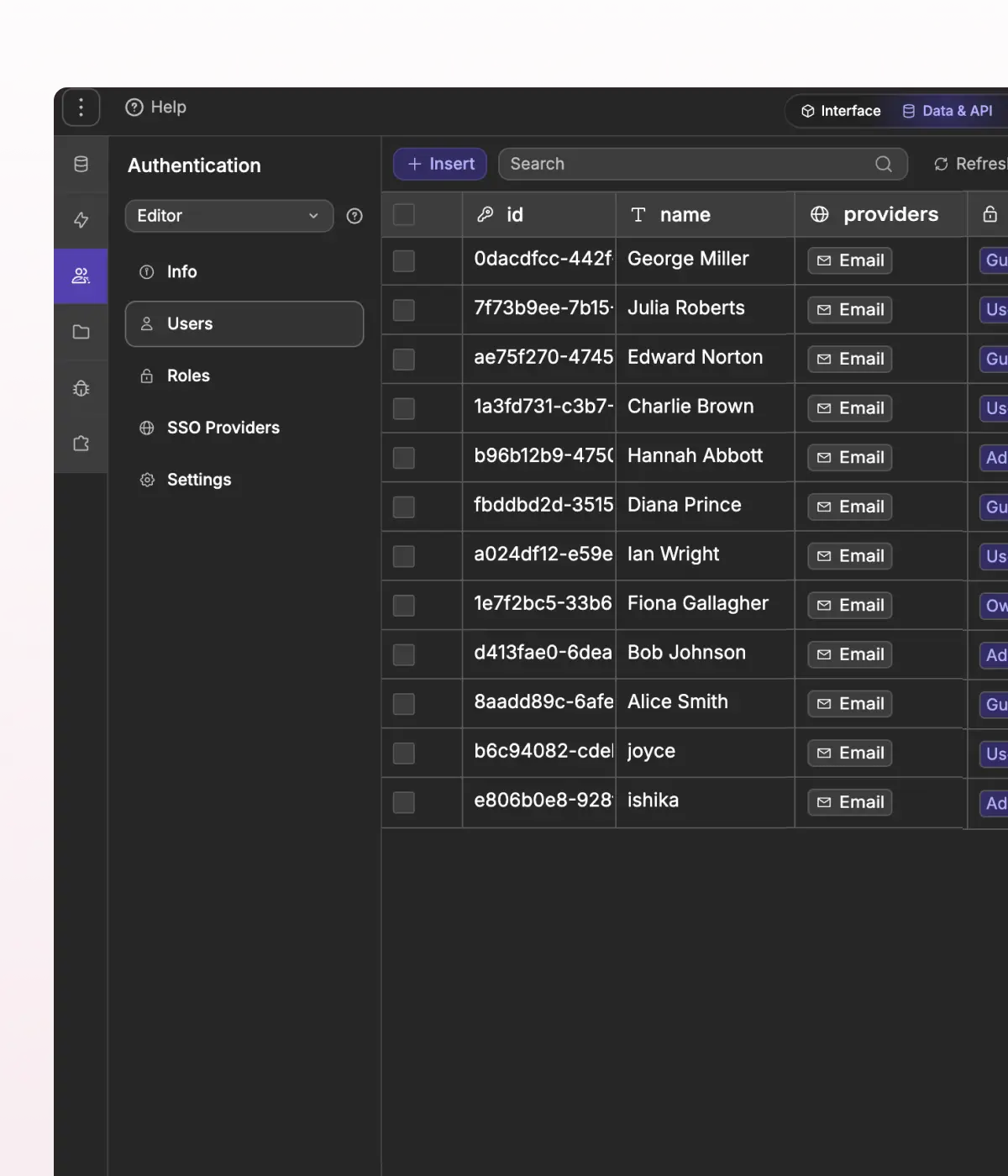Click the id cell 'd413fae0-6dea'

(x=539, y=654)
